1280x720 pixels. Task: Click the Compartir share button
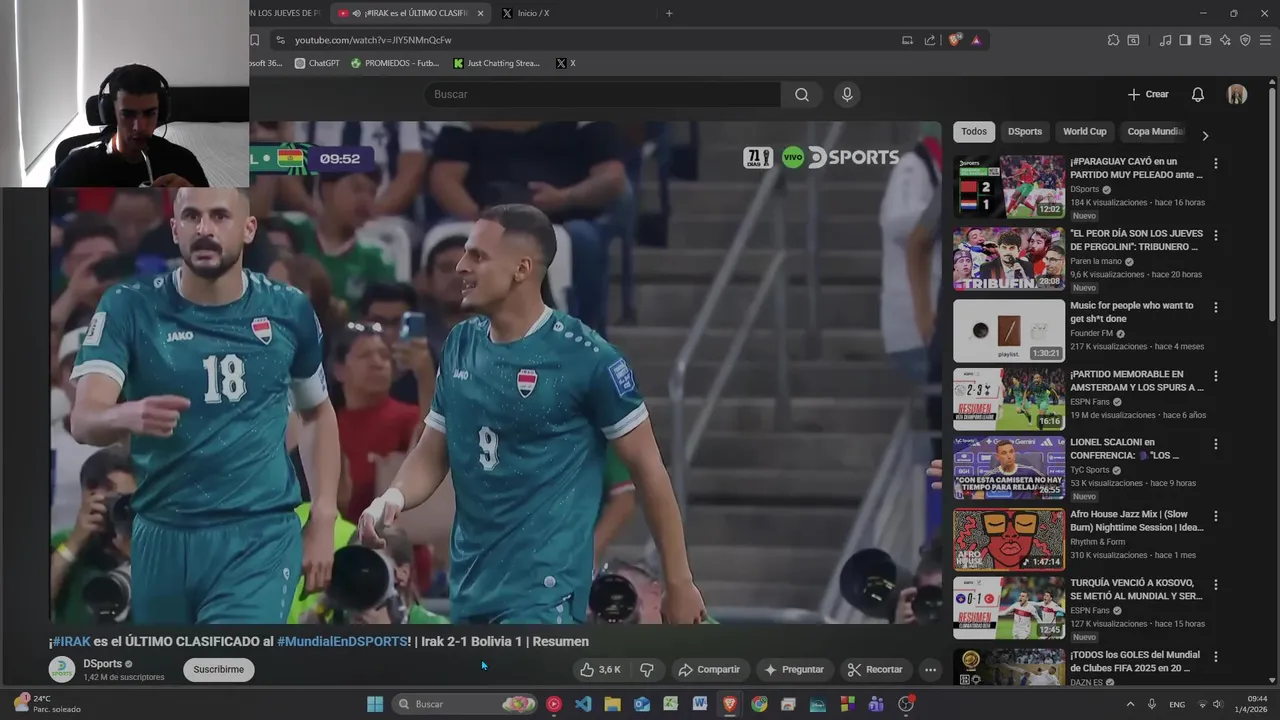tap(708, 669)
